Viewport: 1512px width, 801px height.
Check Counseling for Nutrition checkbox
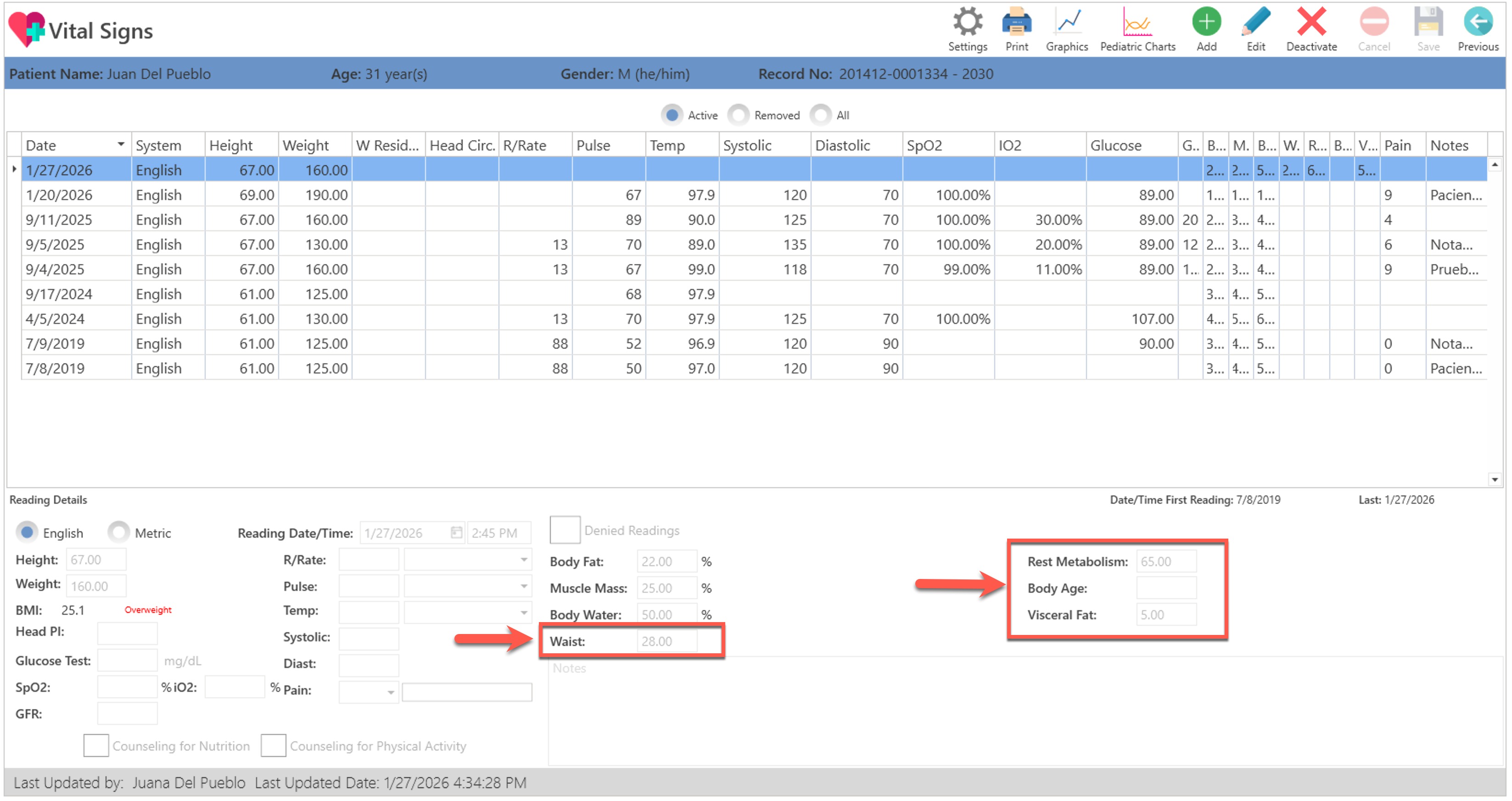coord(95,745)
